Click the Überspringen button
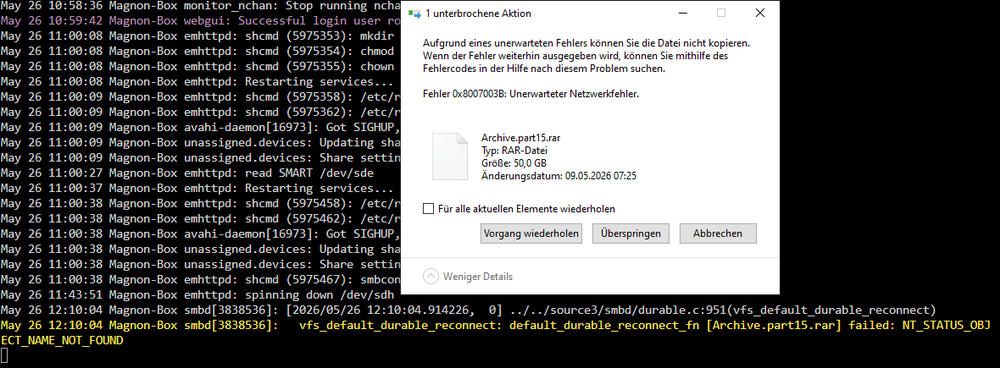Screen dimensions: 1000x368 [631, 233]
